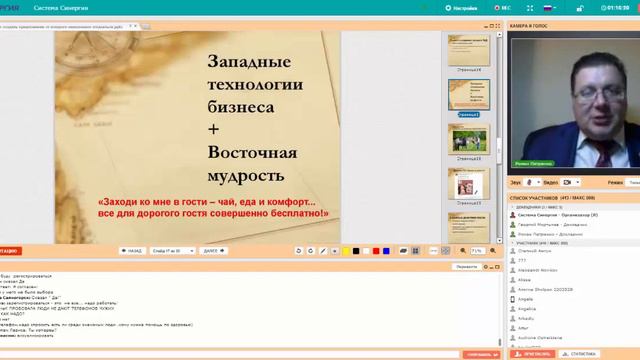
Task: Zoom out of the slide
Action: tap(463, 251)
